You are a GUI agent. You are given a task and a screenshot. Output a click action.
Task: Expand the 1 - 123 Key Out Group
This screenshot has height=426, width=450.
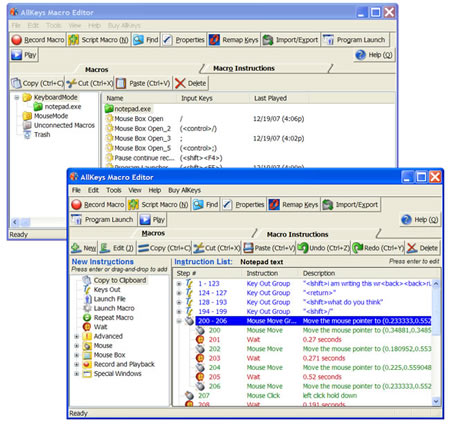[x=179, y=284]
